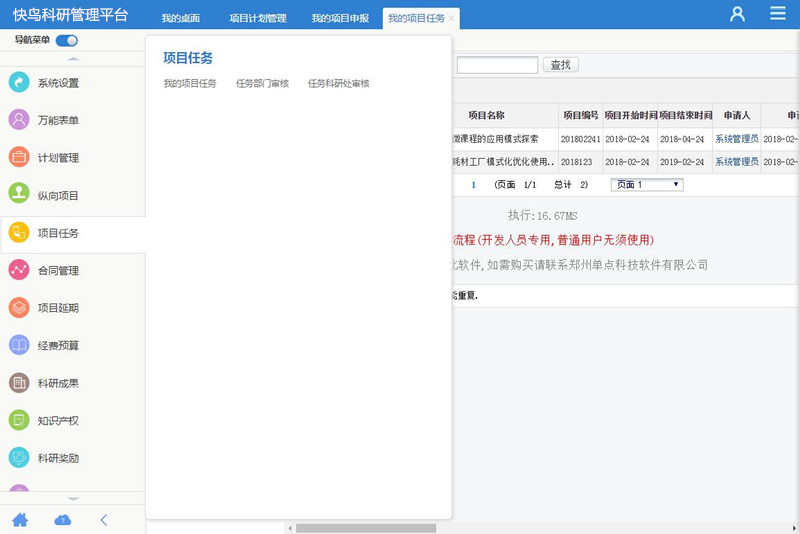Click the 计划管理 briefcase icon

[19, 157]
